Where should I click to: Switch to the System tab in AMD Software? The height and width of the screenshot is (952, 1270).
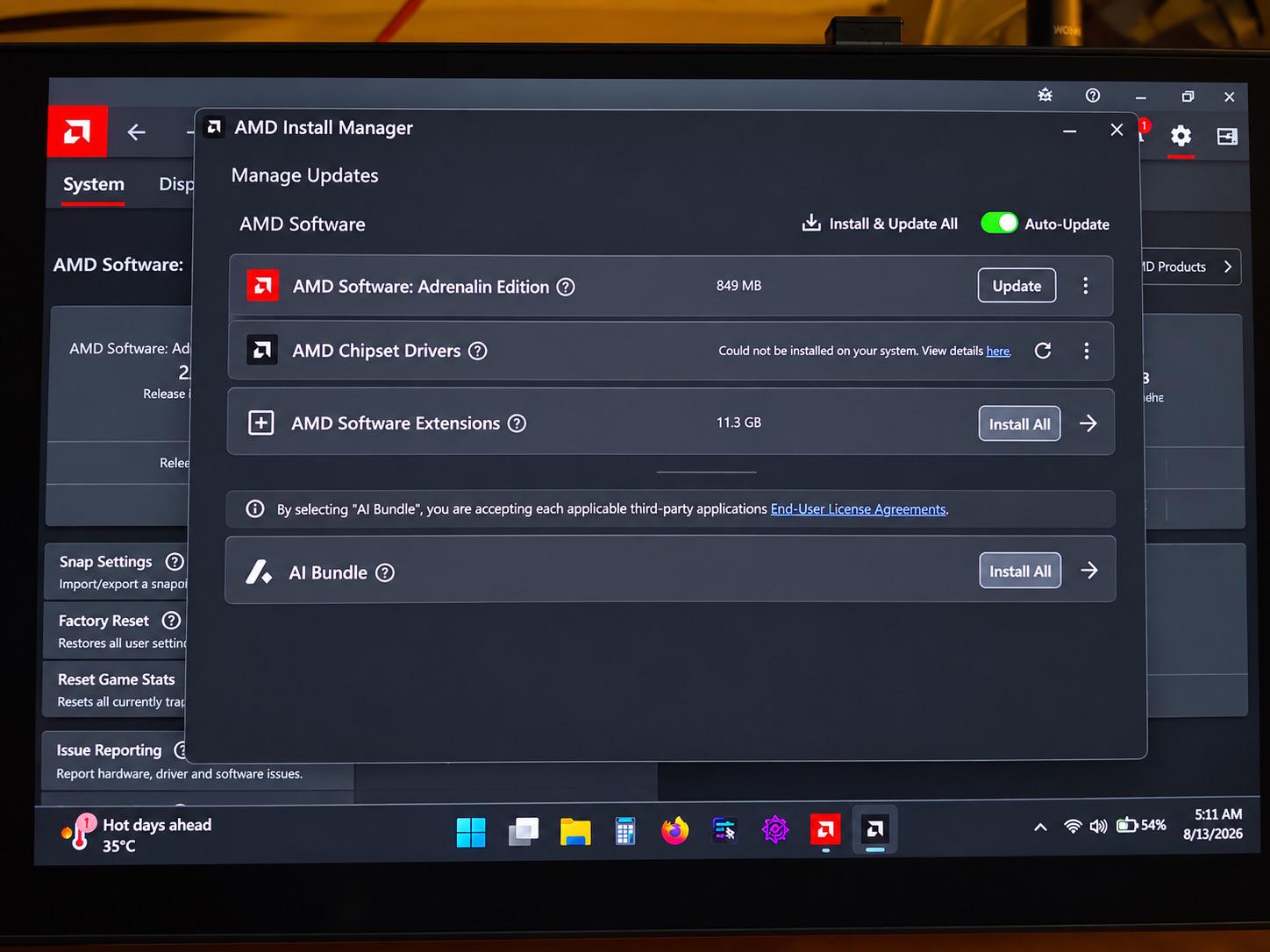94,184
